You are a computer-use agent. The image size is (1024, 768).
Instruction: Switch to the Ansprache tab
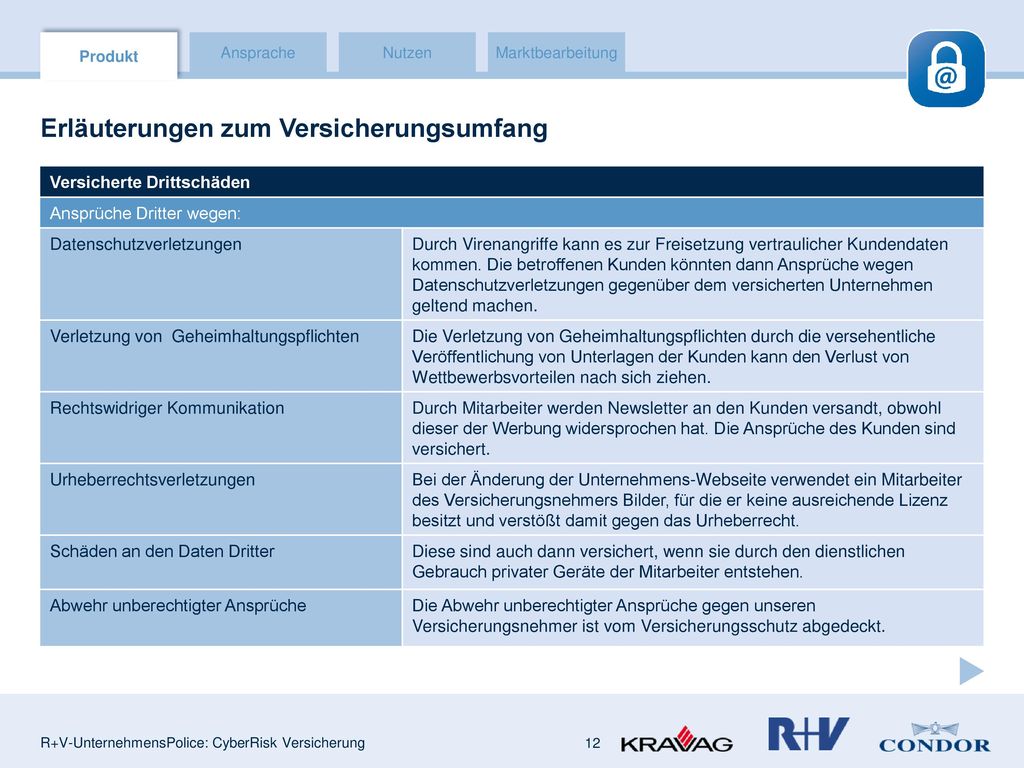(x=258, y=52)
